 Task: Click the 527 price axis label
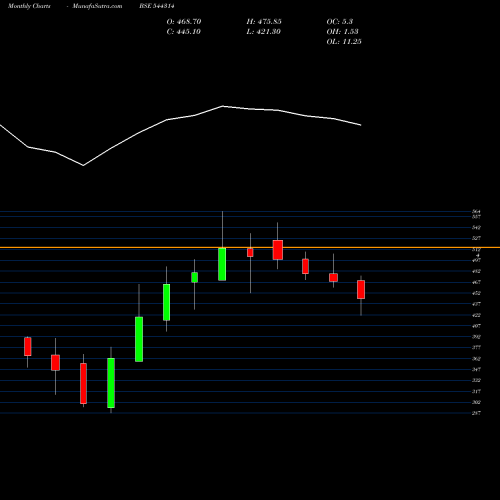point(476,238)
